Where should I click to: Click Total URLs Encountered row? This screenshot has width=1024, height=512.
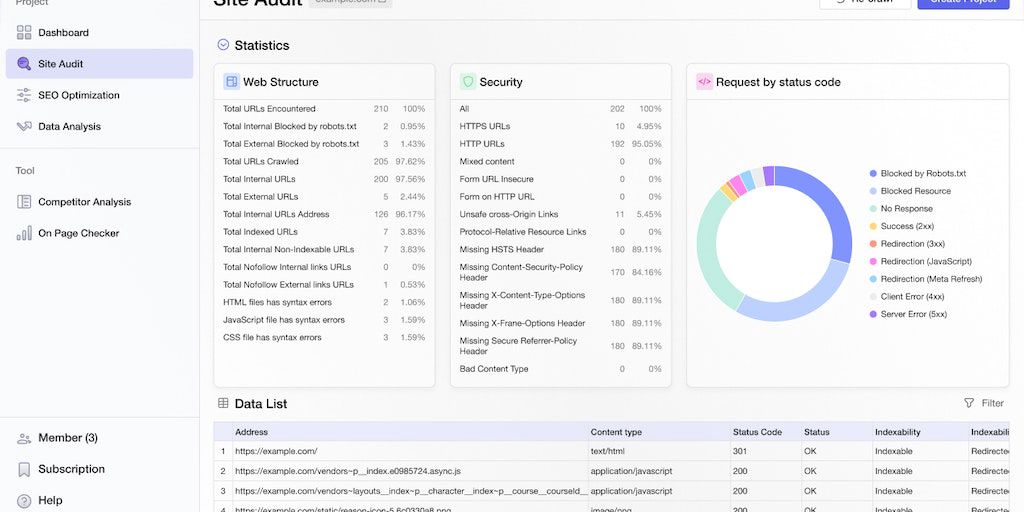324,109
